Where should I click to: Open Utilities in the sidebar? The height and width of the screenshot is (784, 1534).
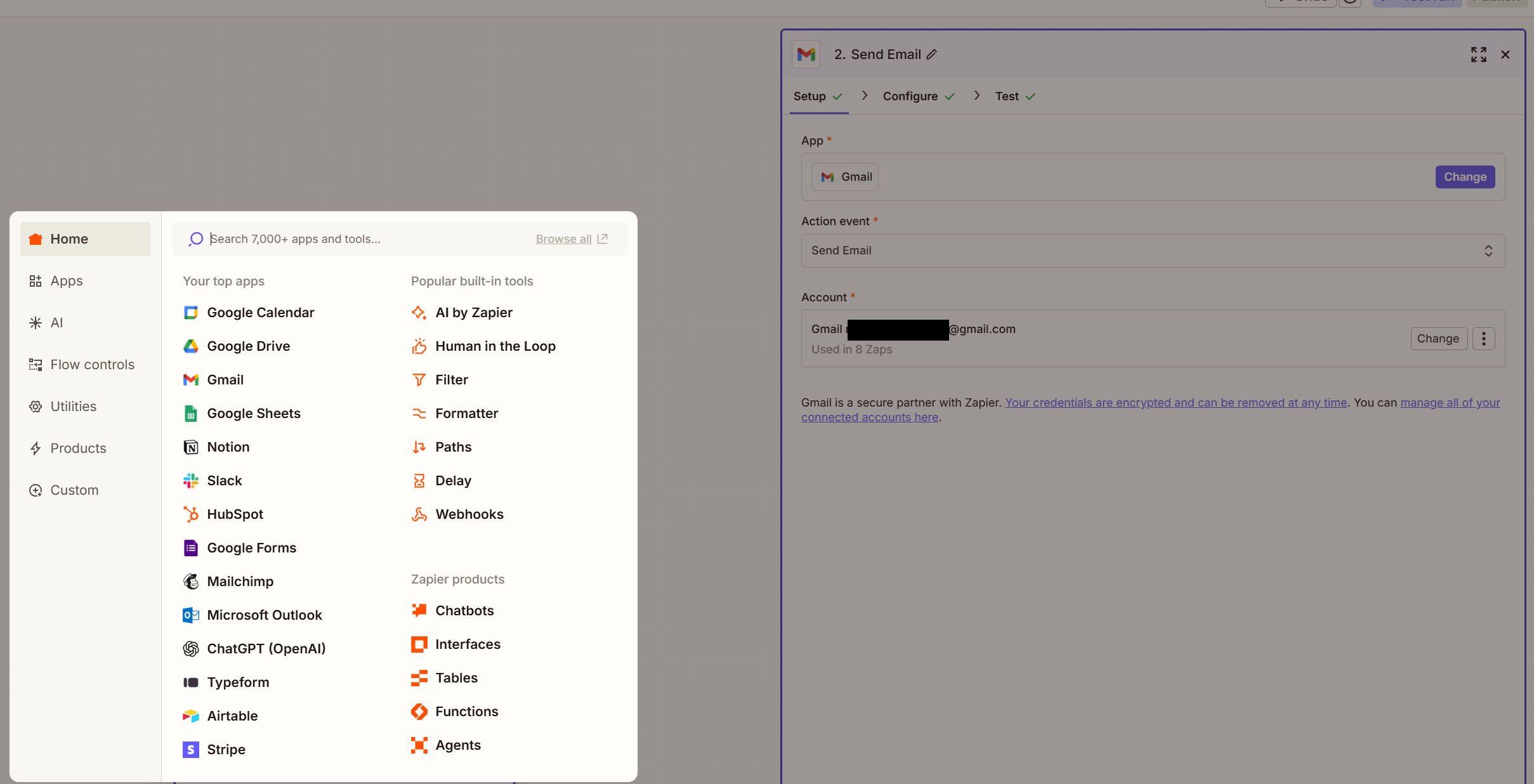(73, 406)
